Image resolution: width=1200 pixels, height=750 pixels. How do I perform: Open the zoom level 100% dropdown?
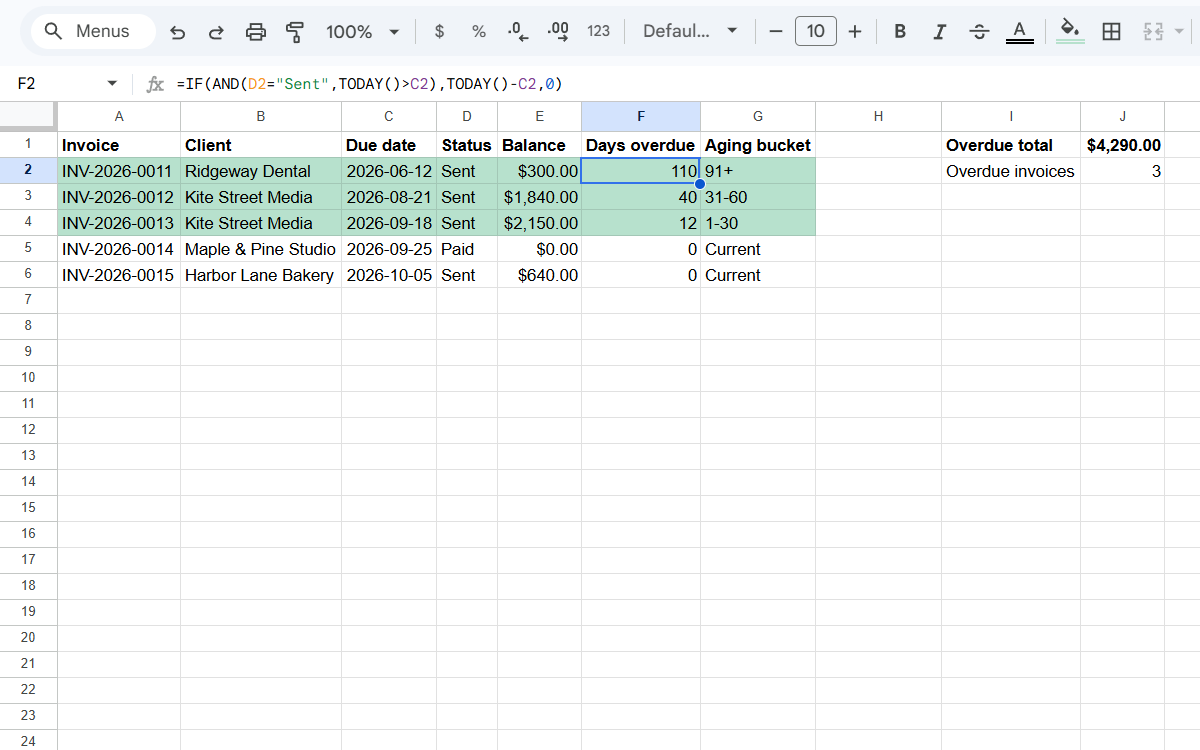tap(363, 32)
